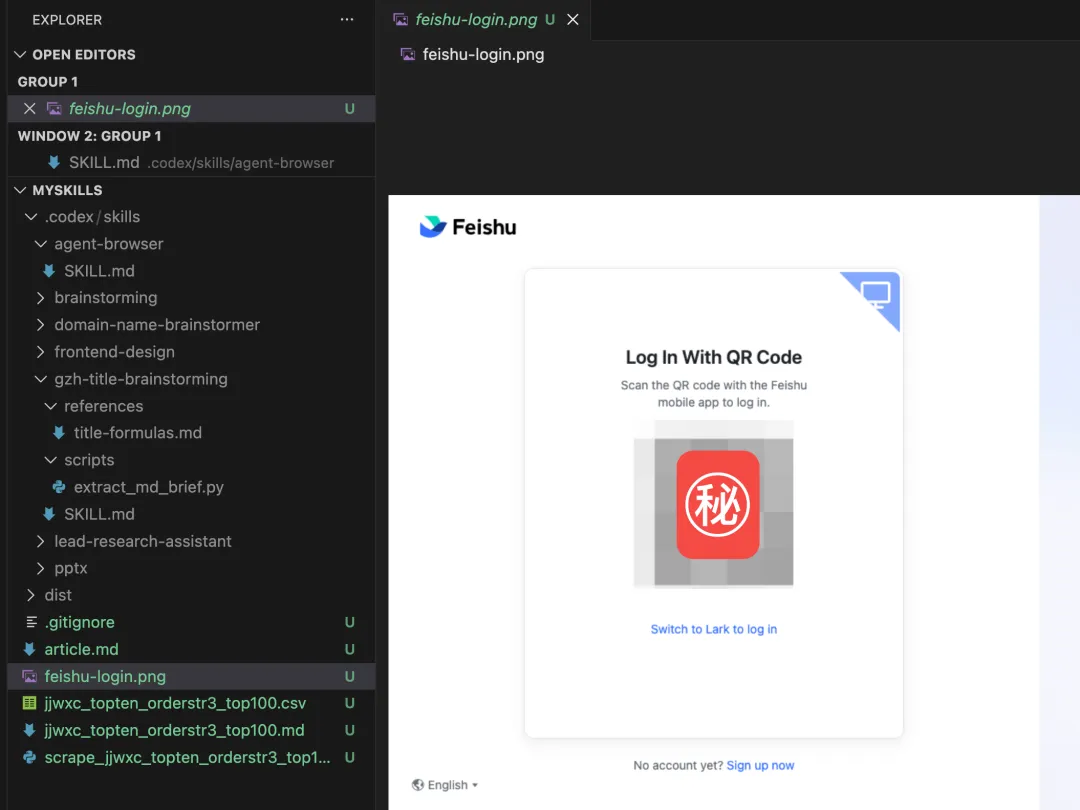Click the Explorer more actions ellipsis icon
Viewport: 1080px width, 810px height.
(346, 19)
